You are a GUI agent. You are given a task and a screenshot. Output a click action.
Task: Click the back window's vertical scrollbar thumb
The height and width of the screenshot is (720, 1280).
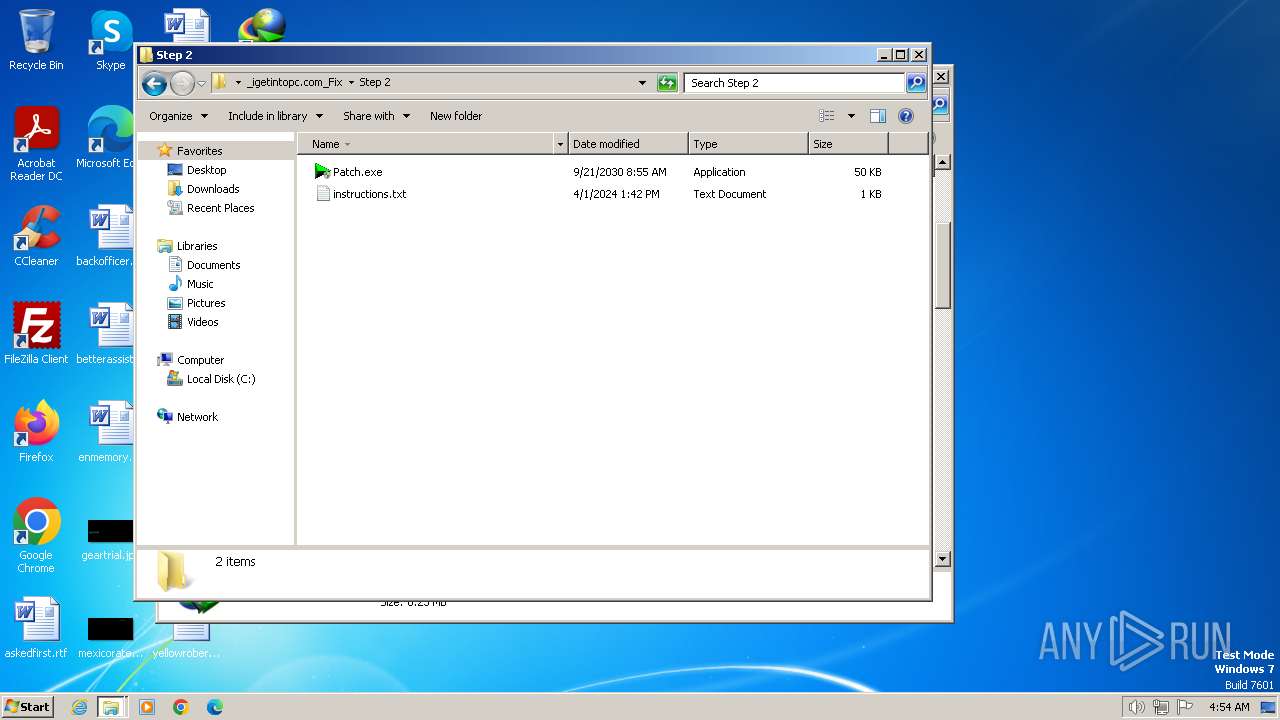943,265
